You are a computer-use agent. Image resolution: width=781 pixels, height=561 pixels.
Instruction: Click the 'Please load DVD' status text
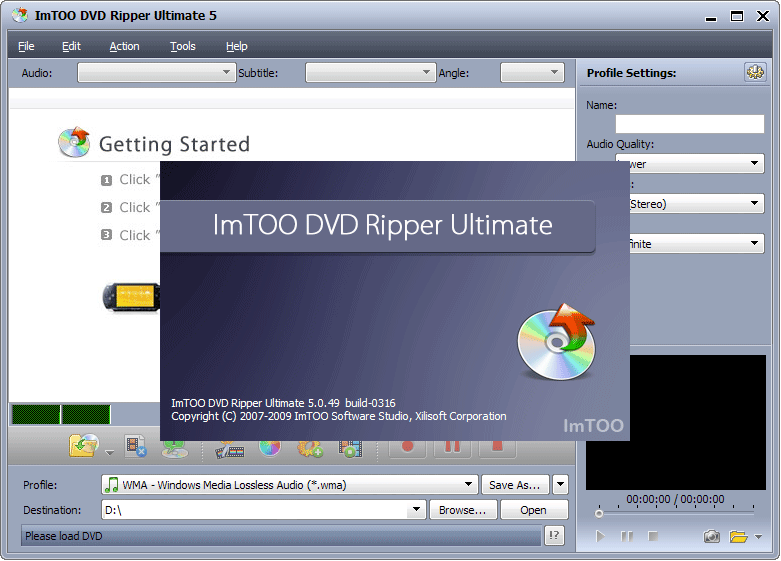click(64, 536)
